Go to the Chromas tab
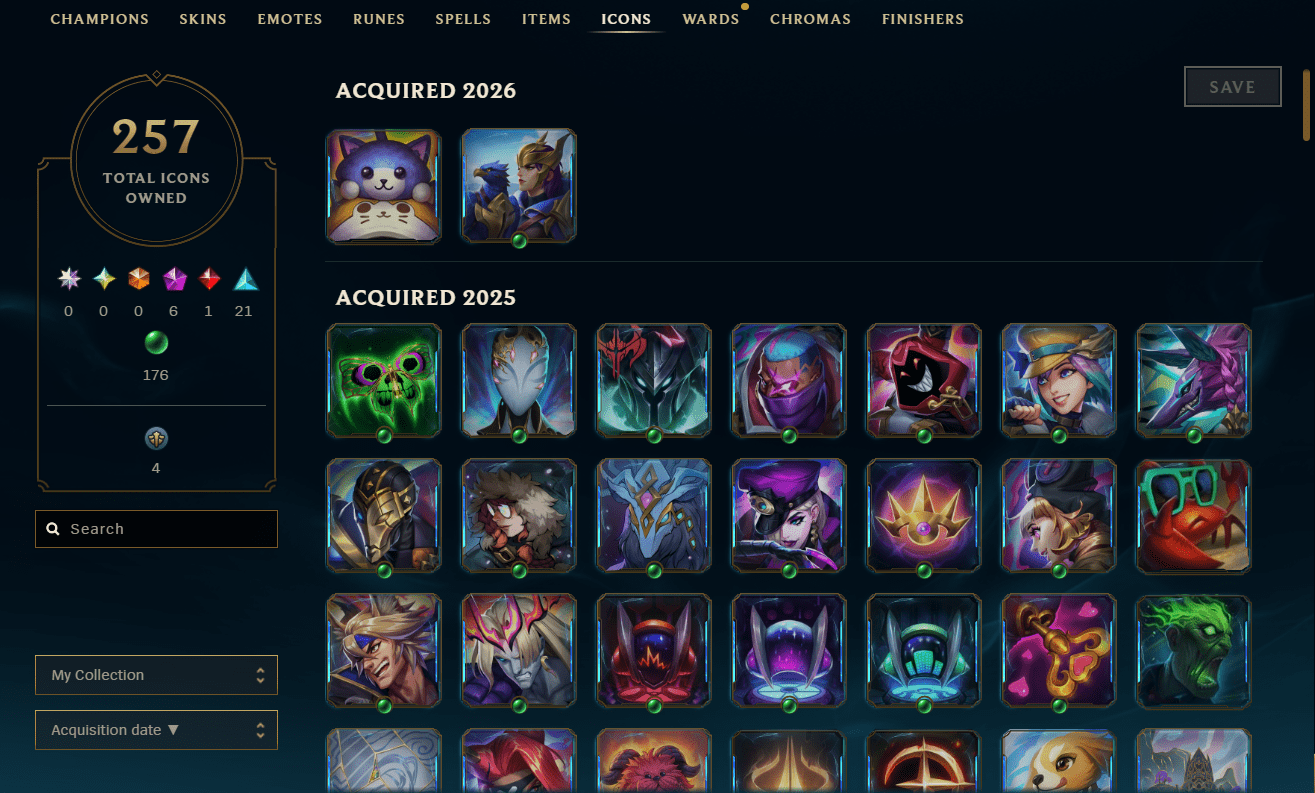Image resolution: width=1315 pixels, height=793 pixels. tap(811, 19)
